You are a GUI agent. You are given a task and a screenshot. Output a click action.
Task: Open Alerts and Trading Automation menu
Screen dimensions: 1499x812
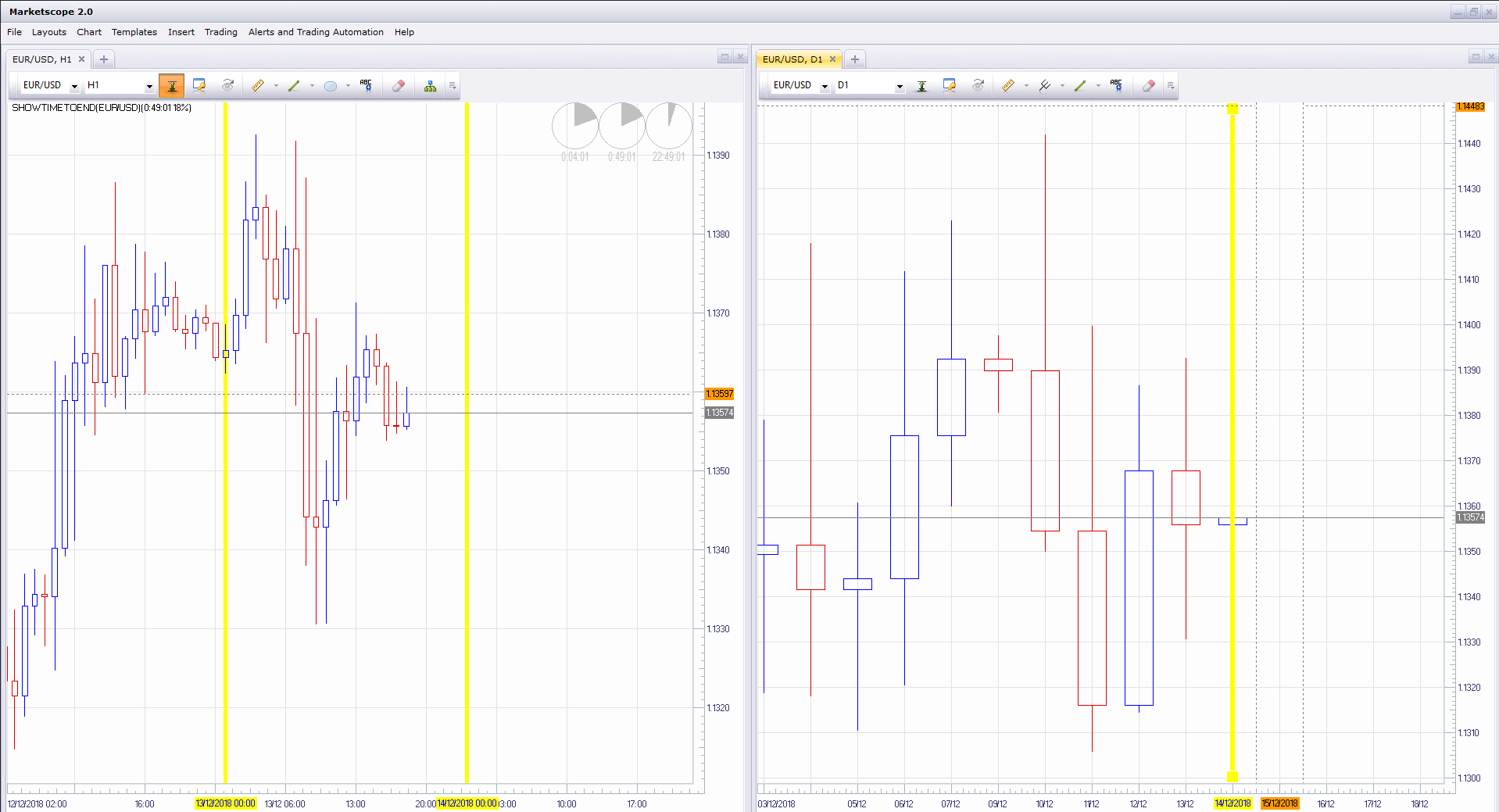pos(316,32)
